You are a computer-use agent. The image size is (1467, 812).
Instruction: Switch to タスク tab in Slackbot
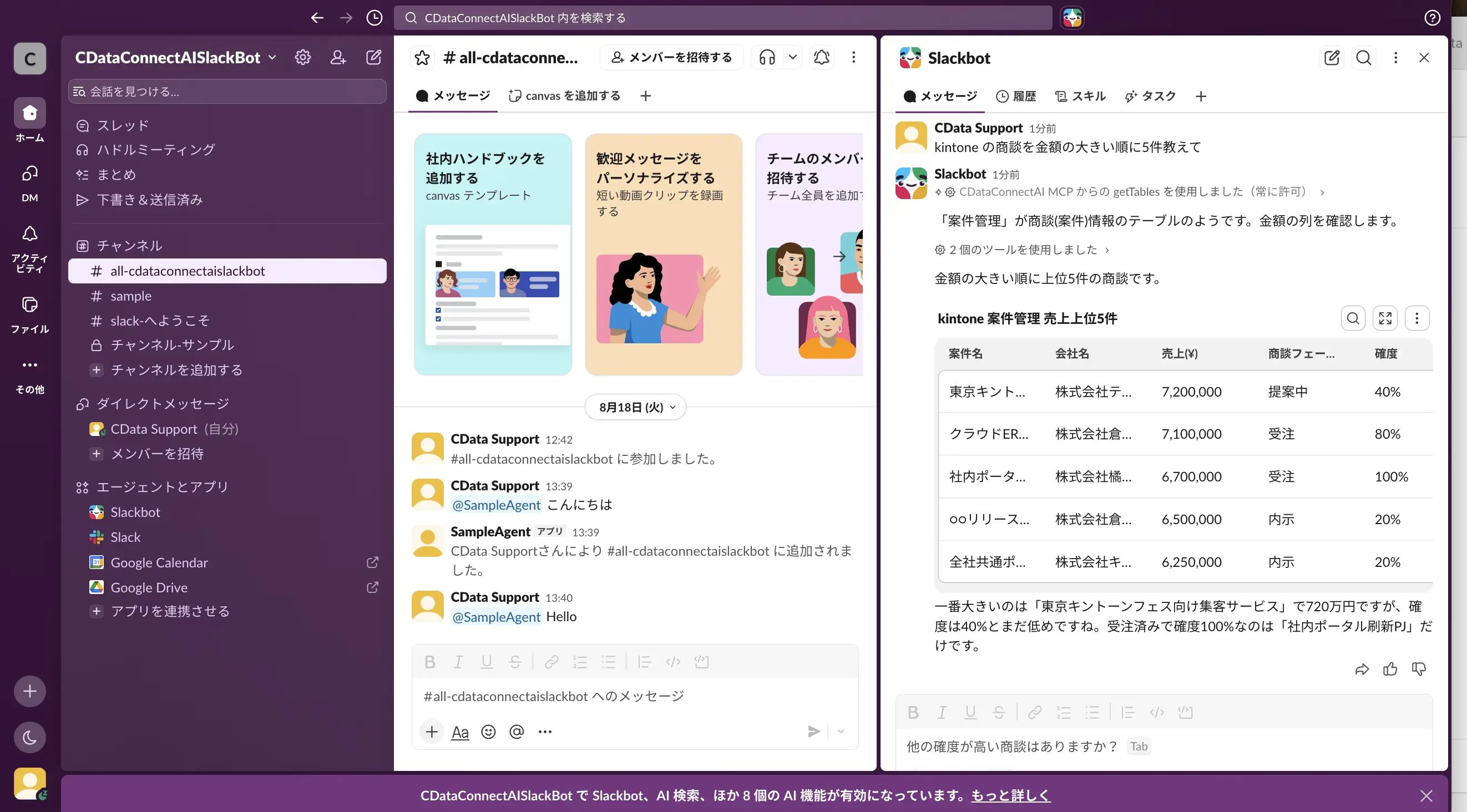coord(1151,97)
